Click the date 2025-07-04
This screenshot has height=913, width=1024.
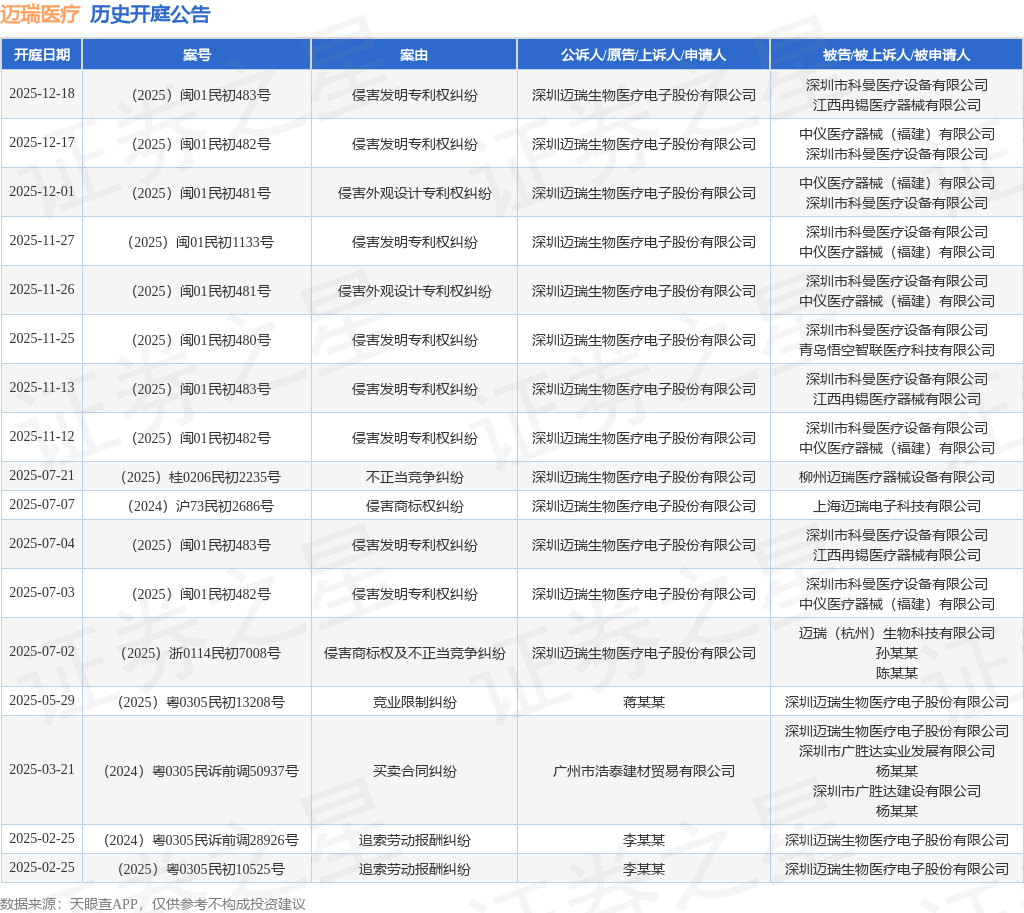click(42, 543)
